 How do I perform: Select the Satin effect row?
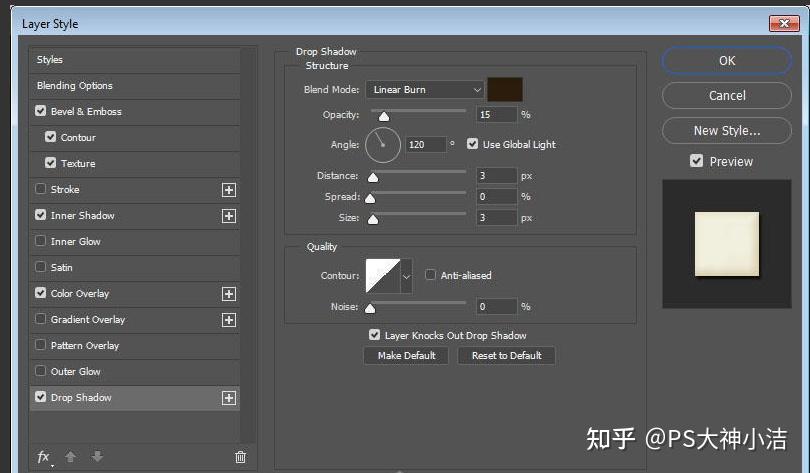[x=135, y=267]
